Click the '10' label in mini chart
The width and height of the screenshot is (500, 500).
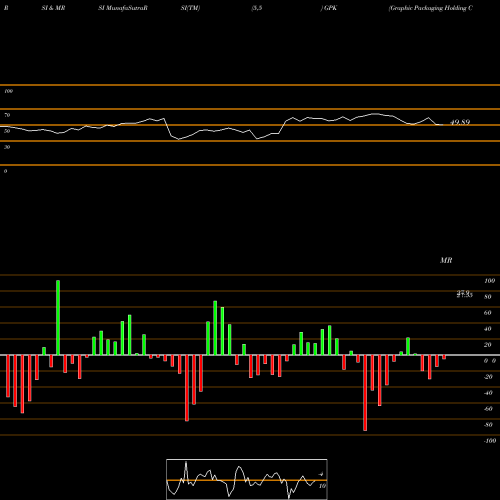tap(322, 486)
